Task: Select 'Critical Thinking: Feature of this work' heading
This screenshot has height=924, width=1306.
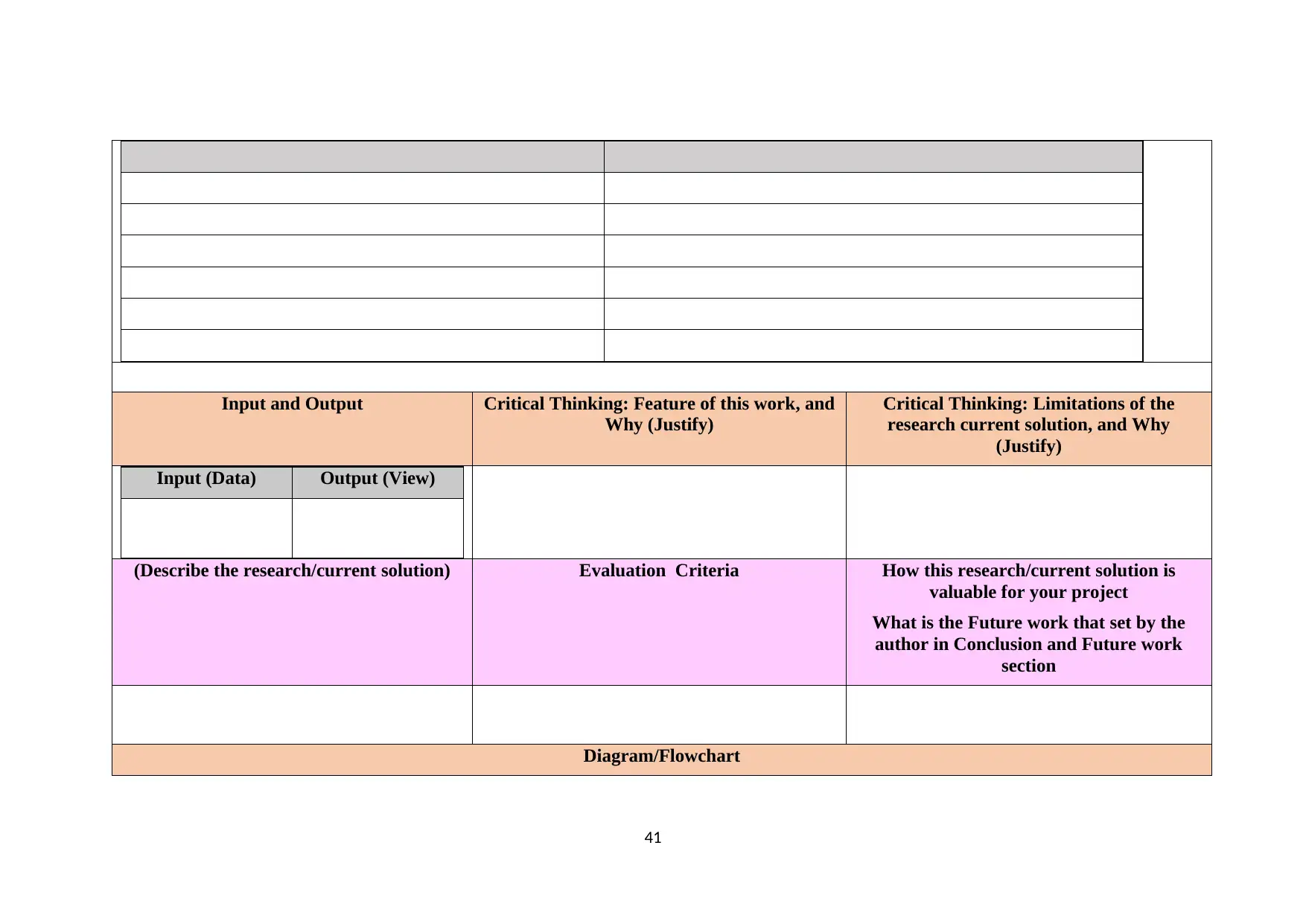Action: (659, 414)
